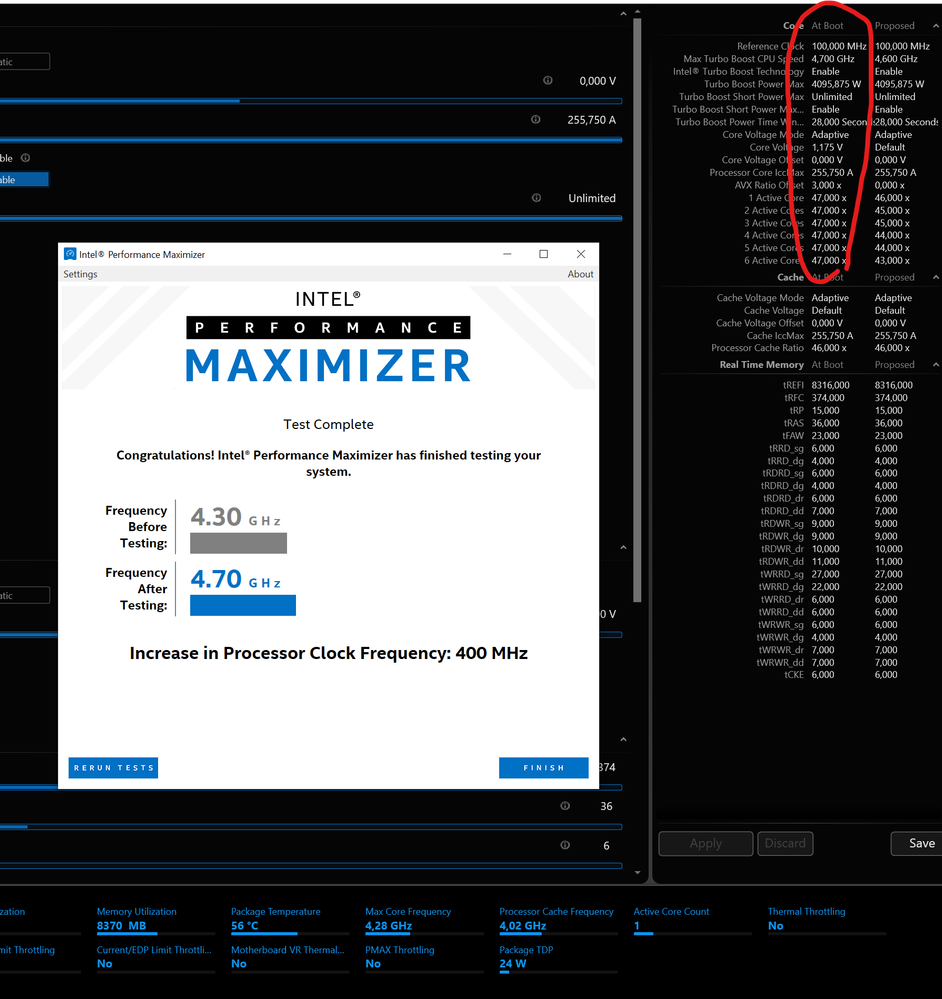Click the Package TDP 24 W monitor
Screen dimensions: 942x999
click(x=559, y=958)
